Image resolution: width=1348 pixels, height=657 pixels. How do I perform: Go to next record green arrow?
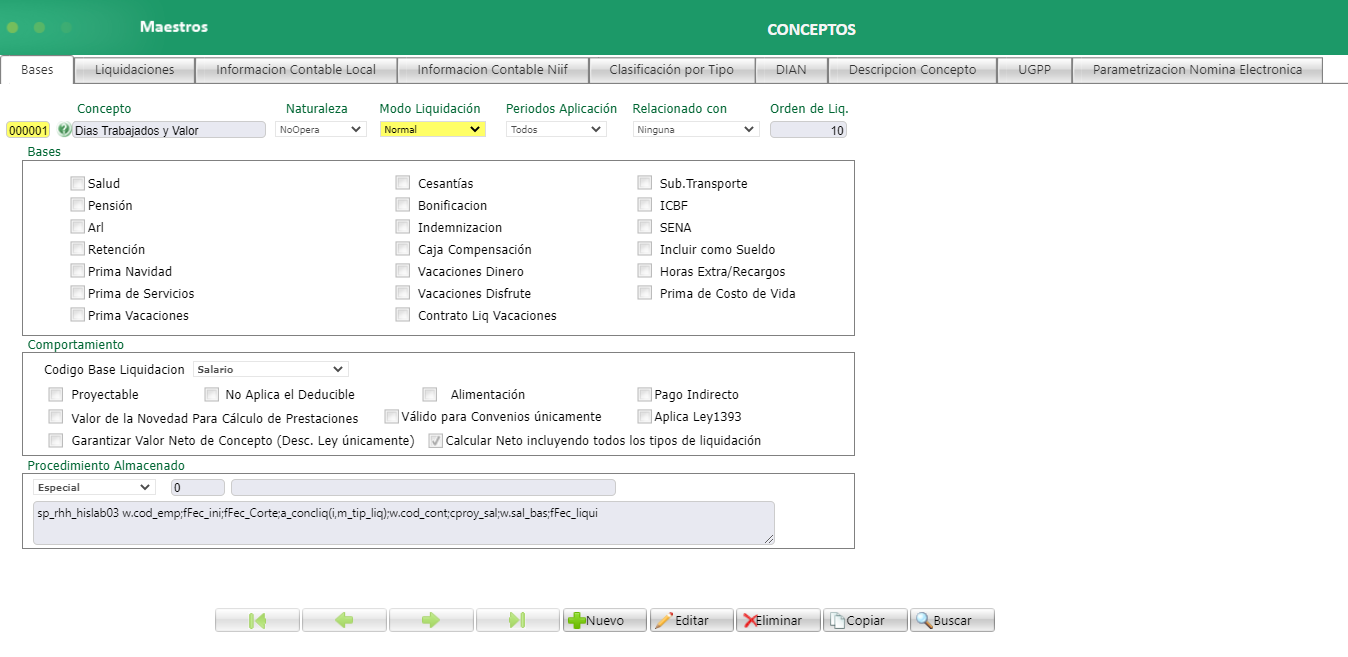[x=431, y=620]
